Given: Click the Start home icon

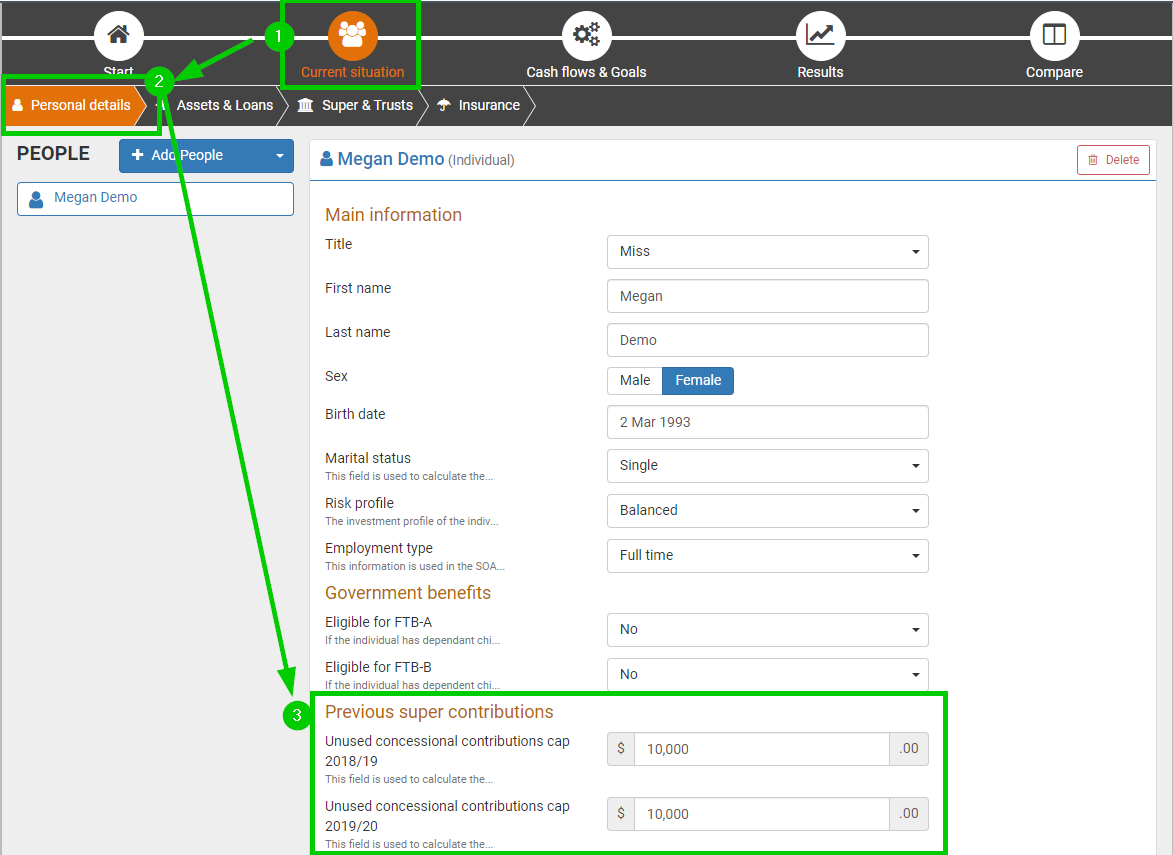Looking at the screenshot, I should coord(118,35).
